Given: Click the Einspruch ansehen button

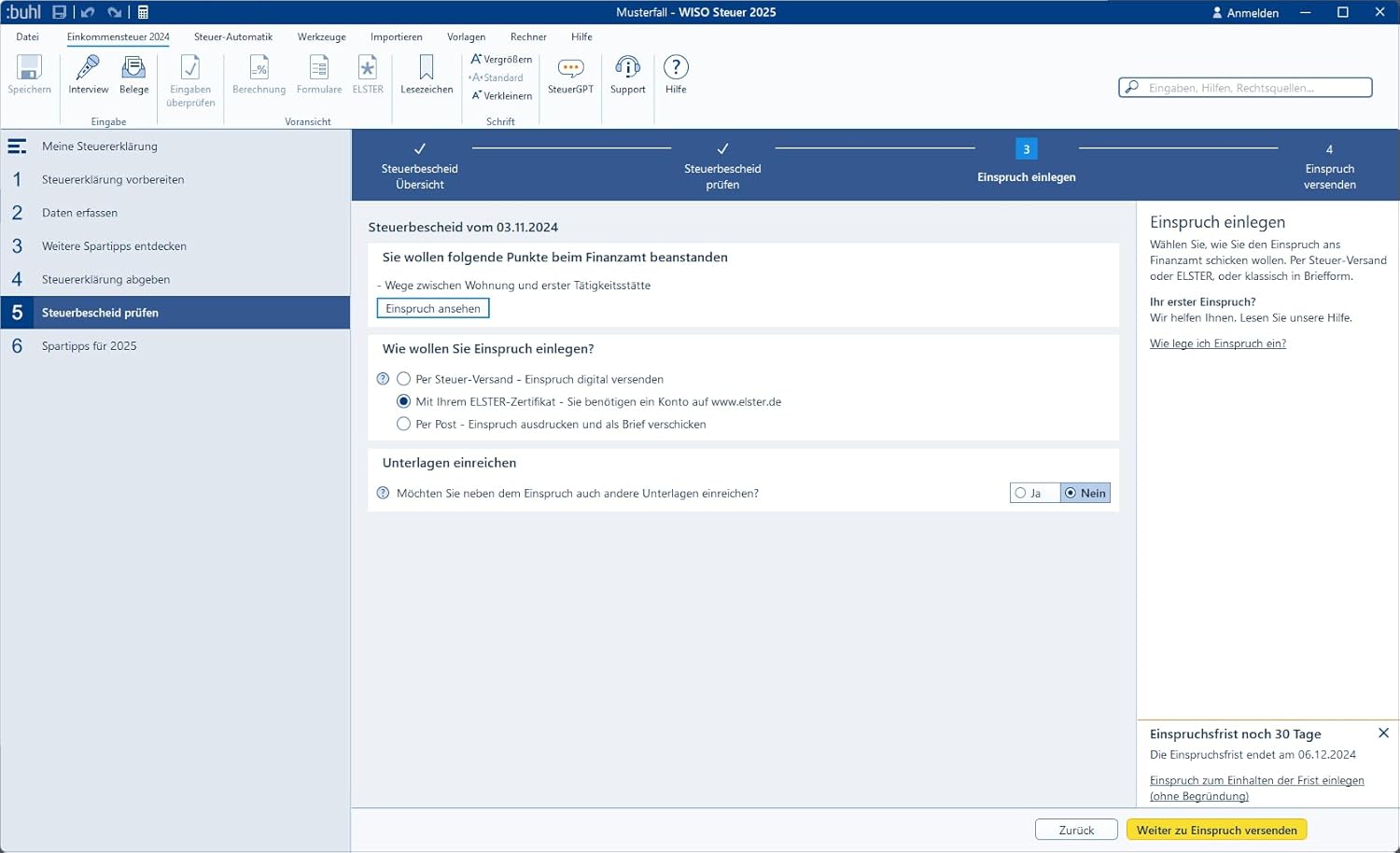Looking at the screenshot, I should (433, 308).
